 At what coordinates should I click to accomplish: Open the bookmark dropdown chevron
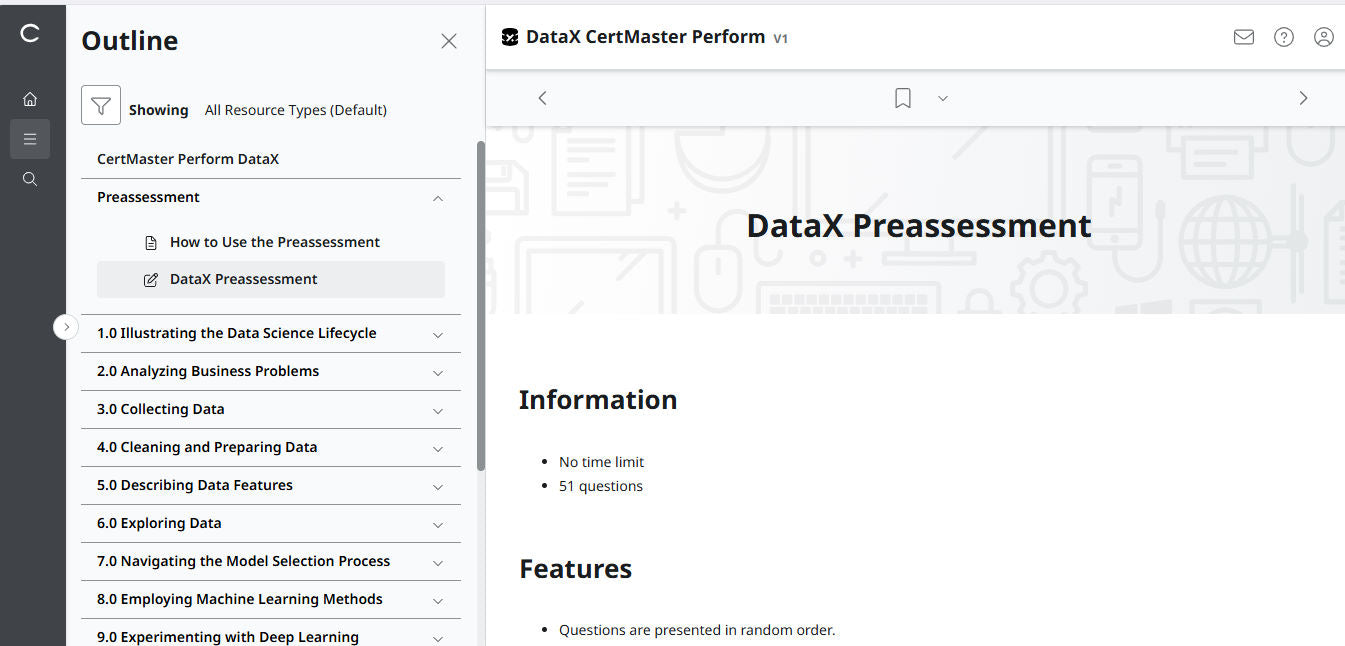pyautogui.click(x=942, y=98)
